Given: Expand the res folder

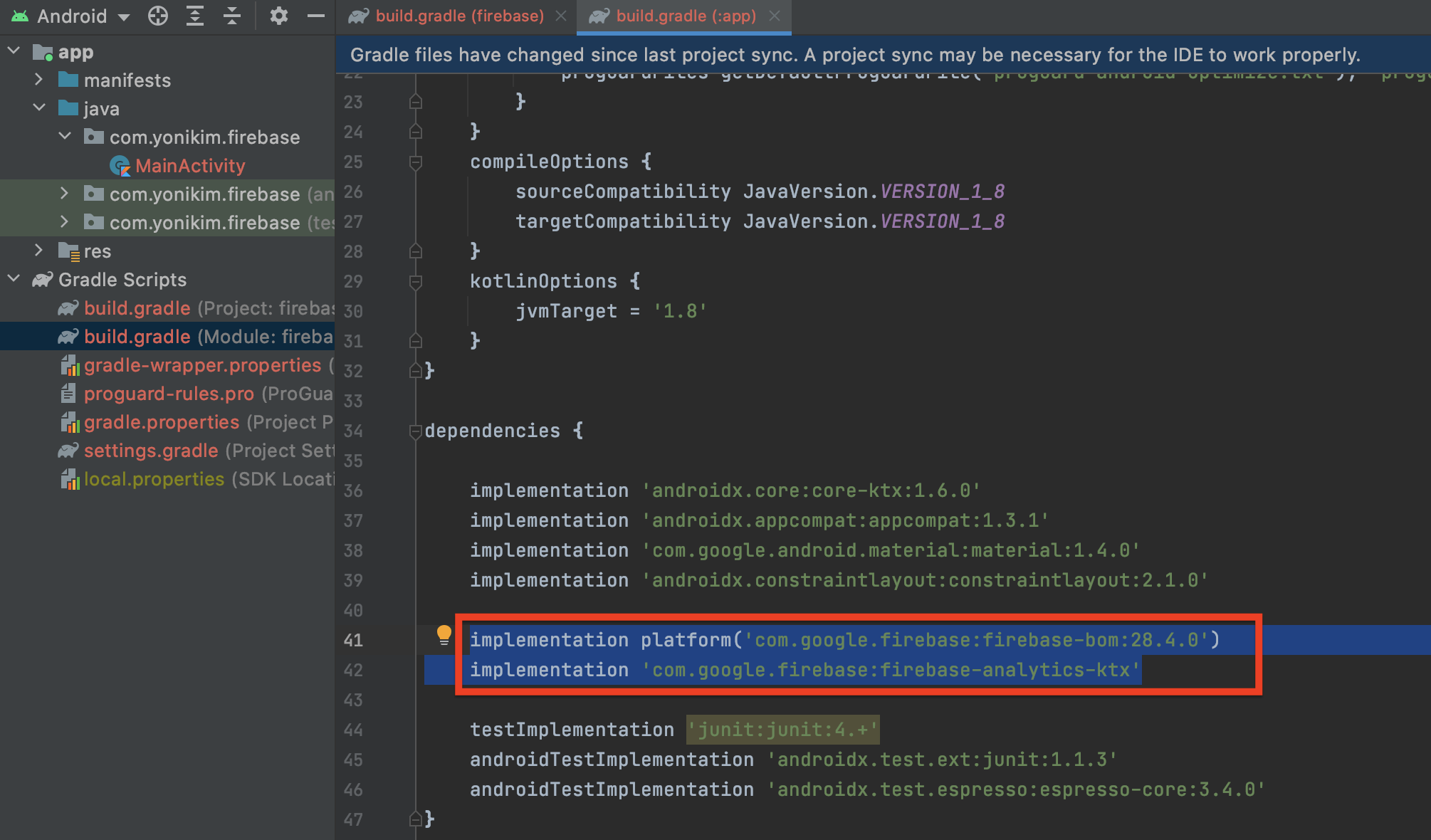Looking at the screenshot, I should pos(39,251).
